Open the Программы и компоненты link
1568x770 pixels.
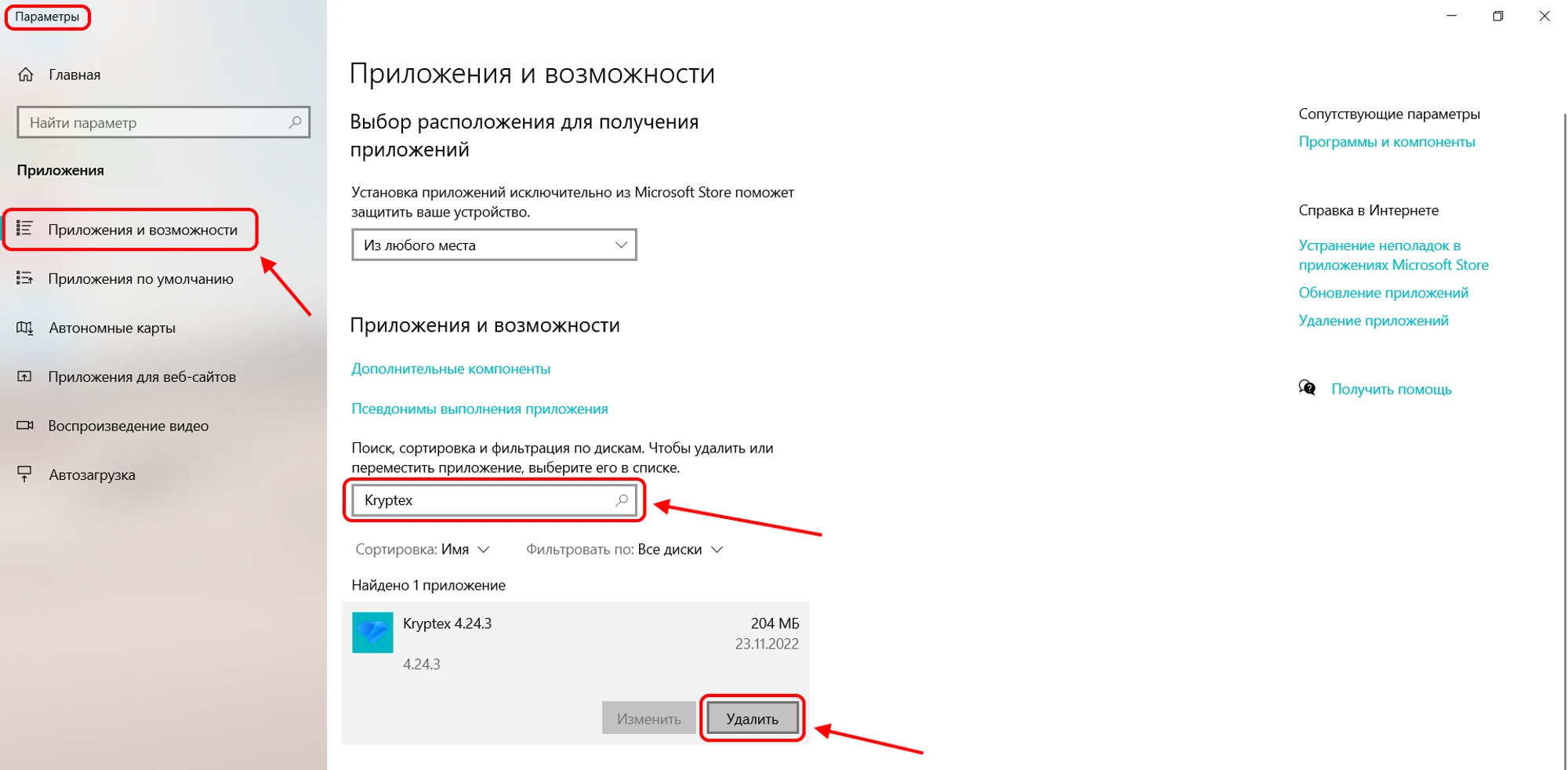coord(1386,142)
